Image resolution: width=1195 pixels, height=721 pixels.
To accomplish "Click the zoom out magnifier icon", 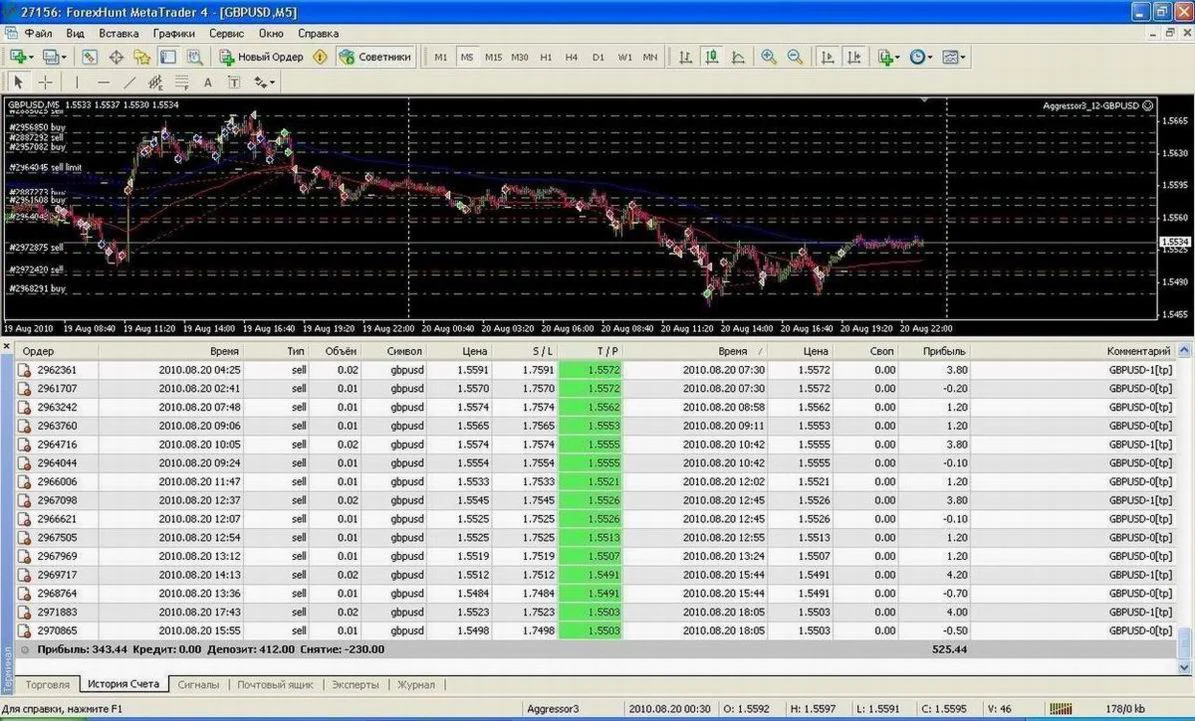I will click(795, 57).
